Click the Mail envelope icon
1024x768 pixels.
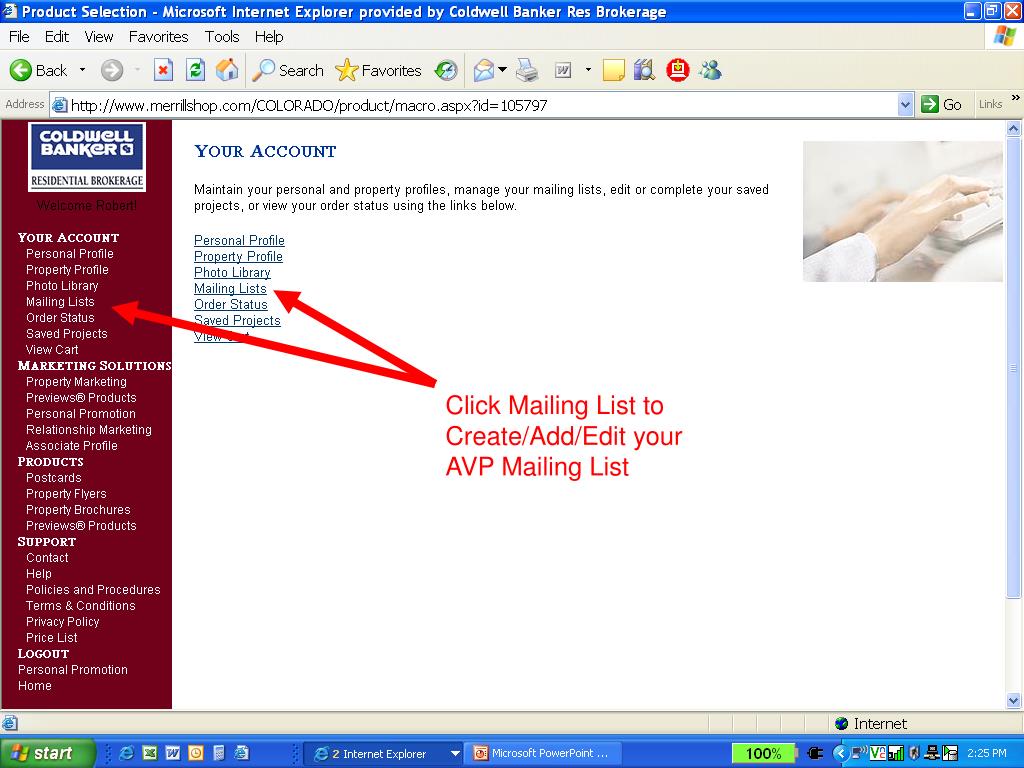point(483,70)
